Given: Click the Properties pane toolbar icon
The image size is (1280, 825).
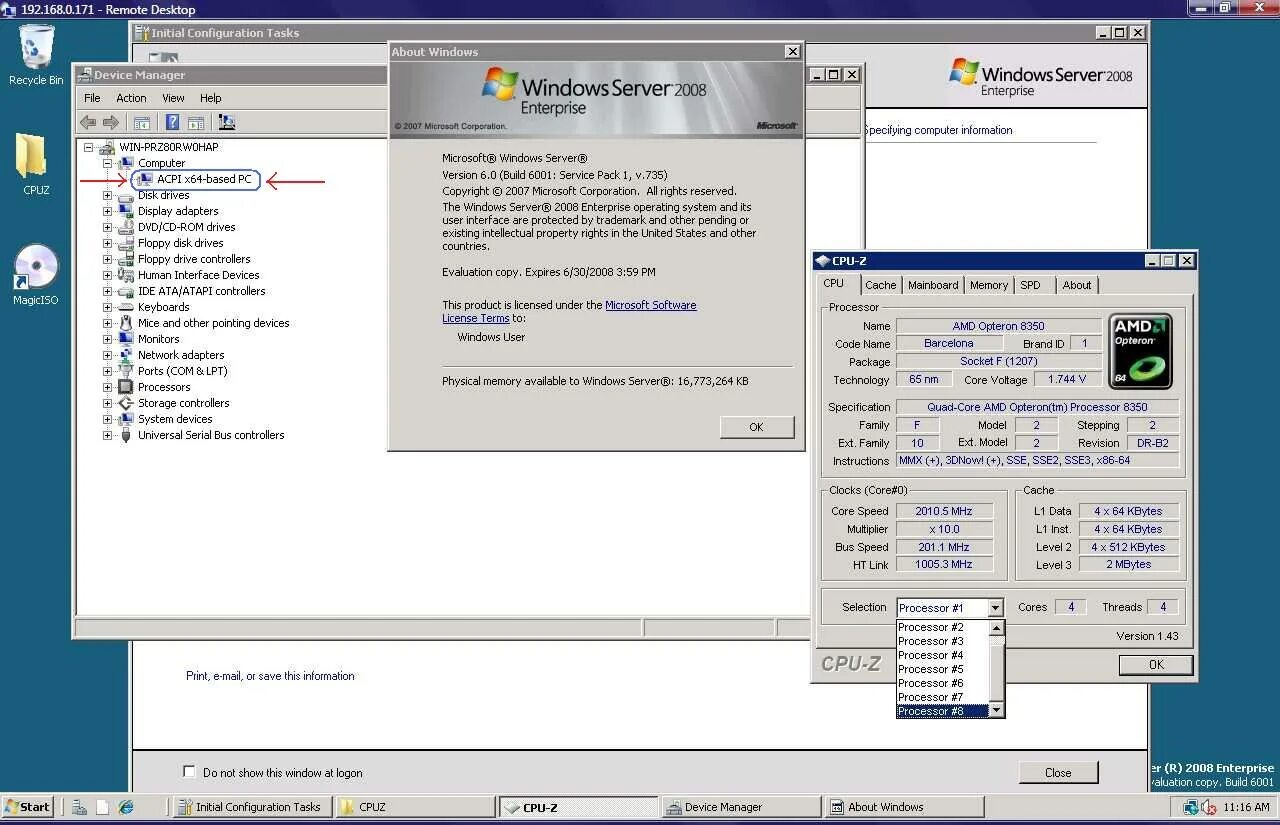Looking at the screenshot, I should coord(196,122).
